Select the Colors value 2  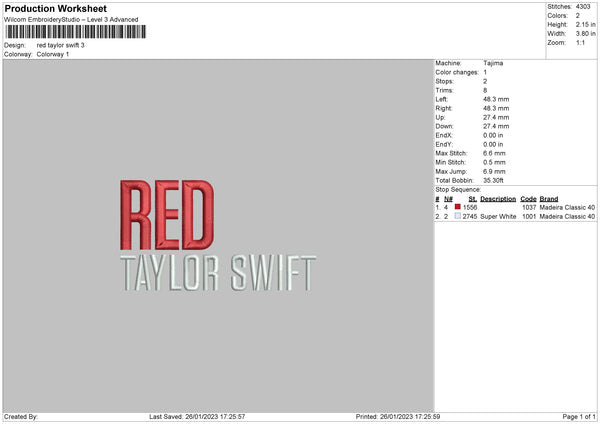pyautogui.click(x=578, y=16)
